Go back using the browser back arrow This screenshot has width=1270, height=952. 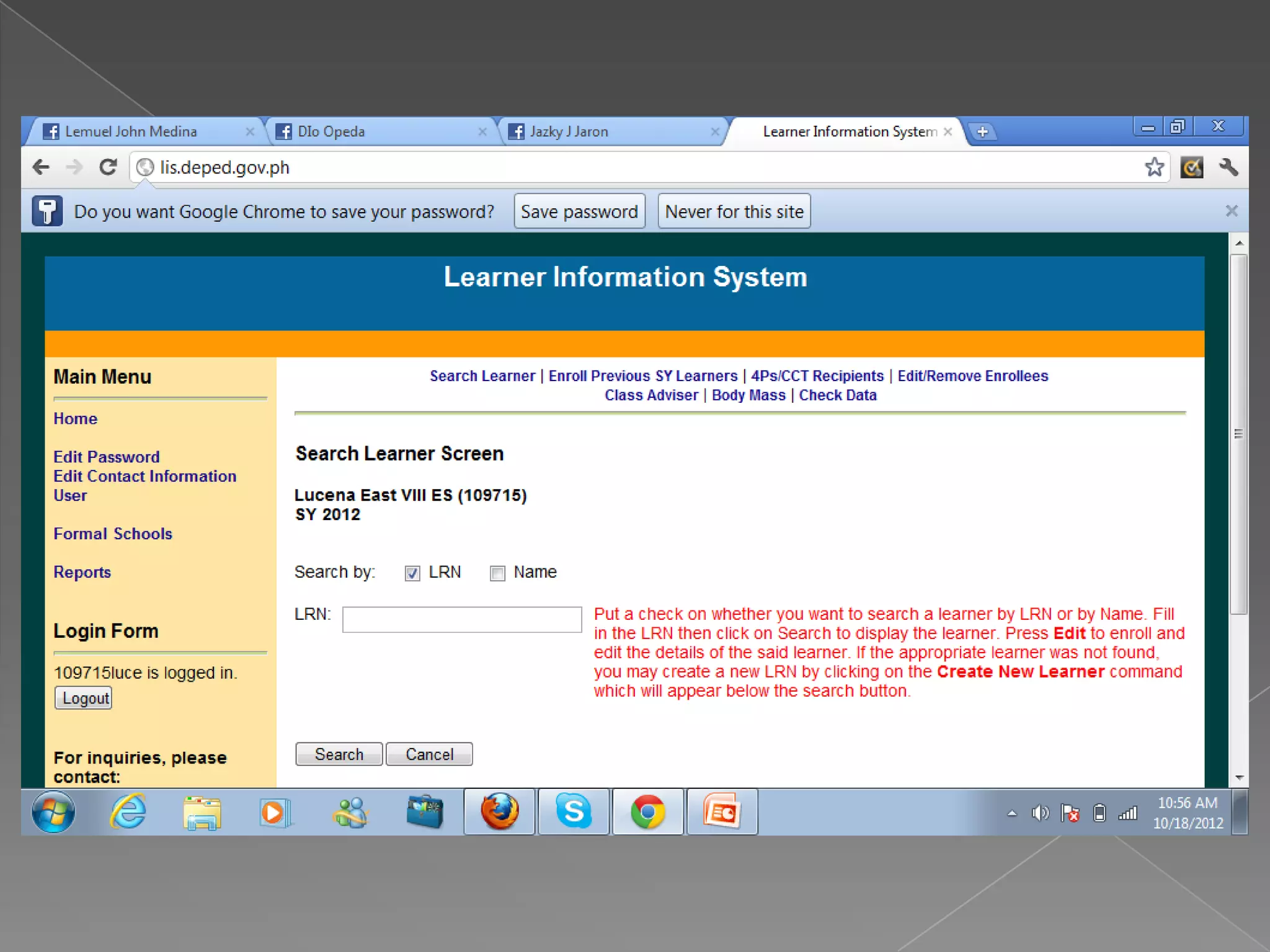[x=42, y=167]
